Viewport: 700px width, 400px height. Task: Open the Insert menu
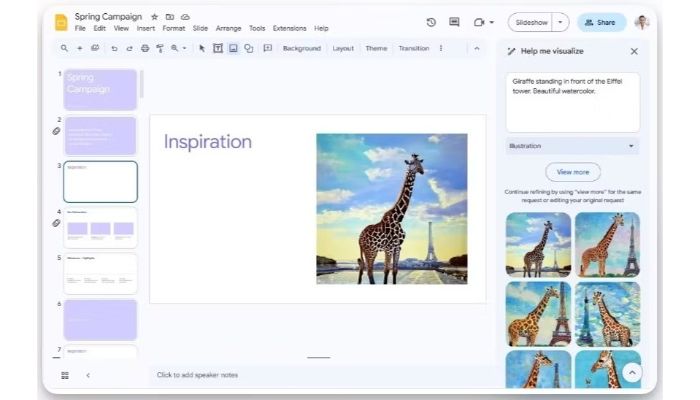(x=146, y=28)
